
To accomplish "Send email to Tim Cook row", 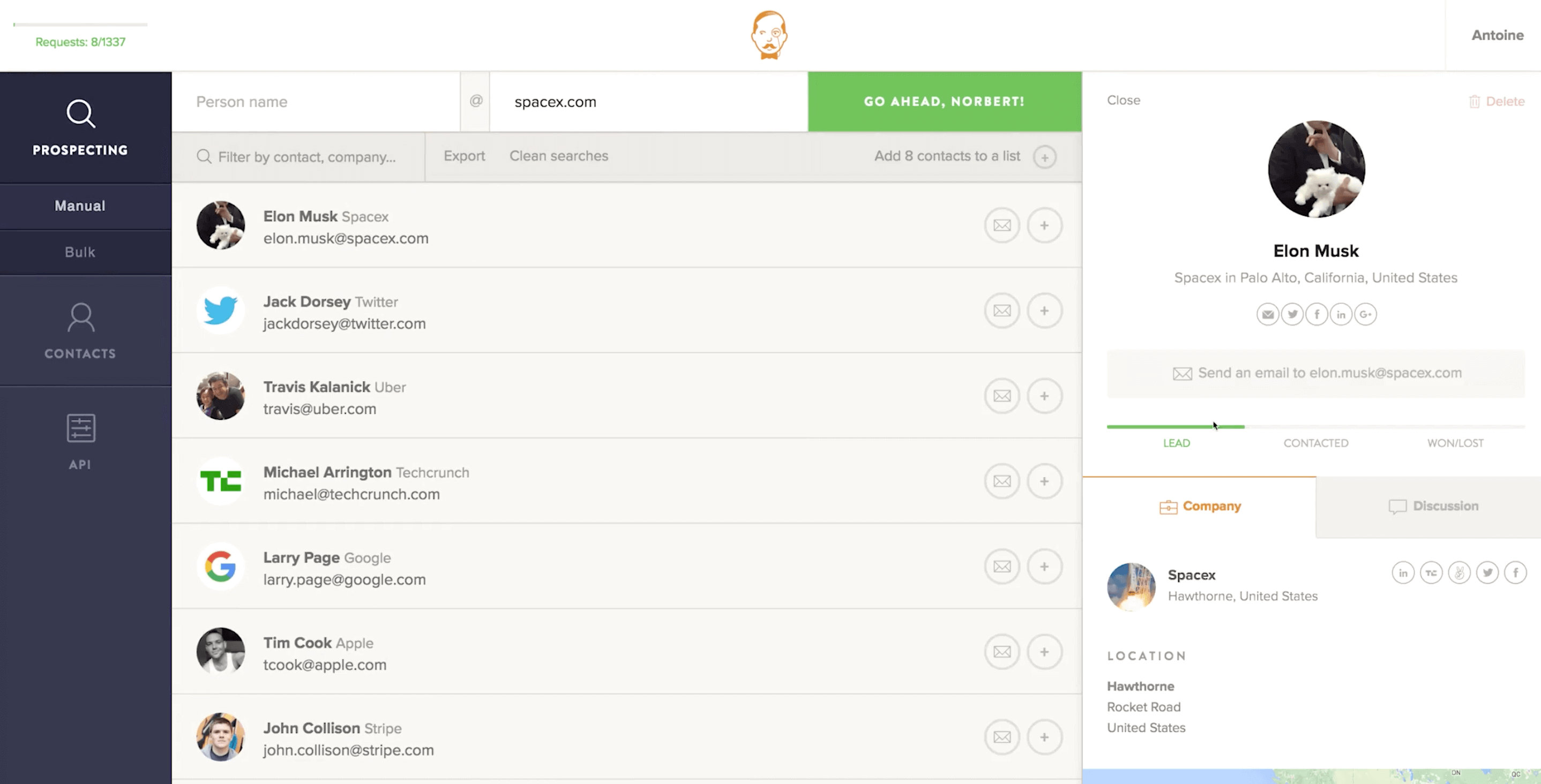I will 1002,652.
